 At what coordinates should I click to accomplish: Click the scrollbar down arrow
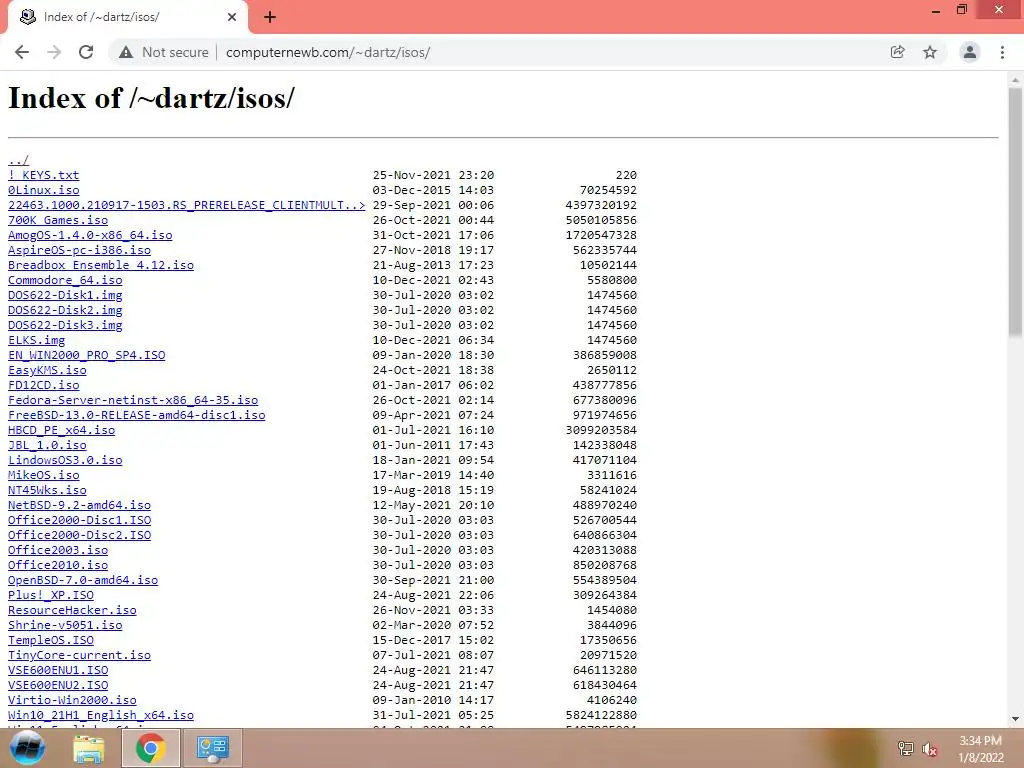tap(1015, 719)
